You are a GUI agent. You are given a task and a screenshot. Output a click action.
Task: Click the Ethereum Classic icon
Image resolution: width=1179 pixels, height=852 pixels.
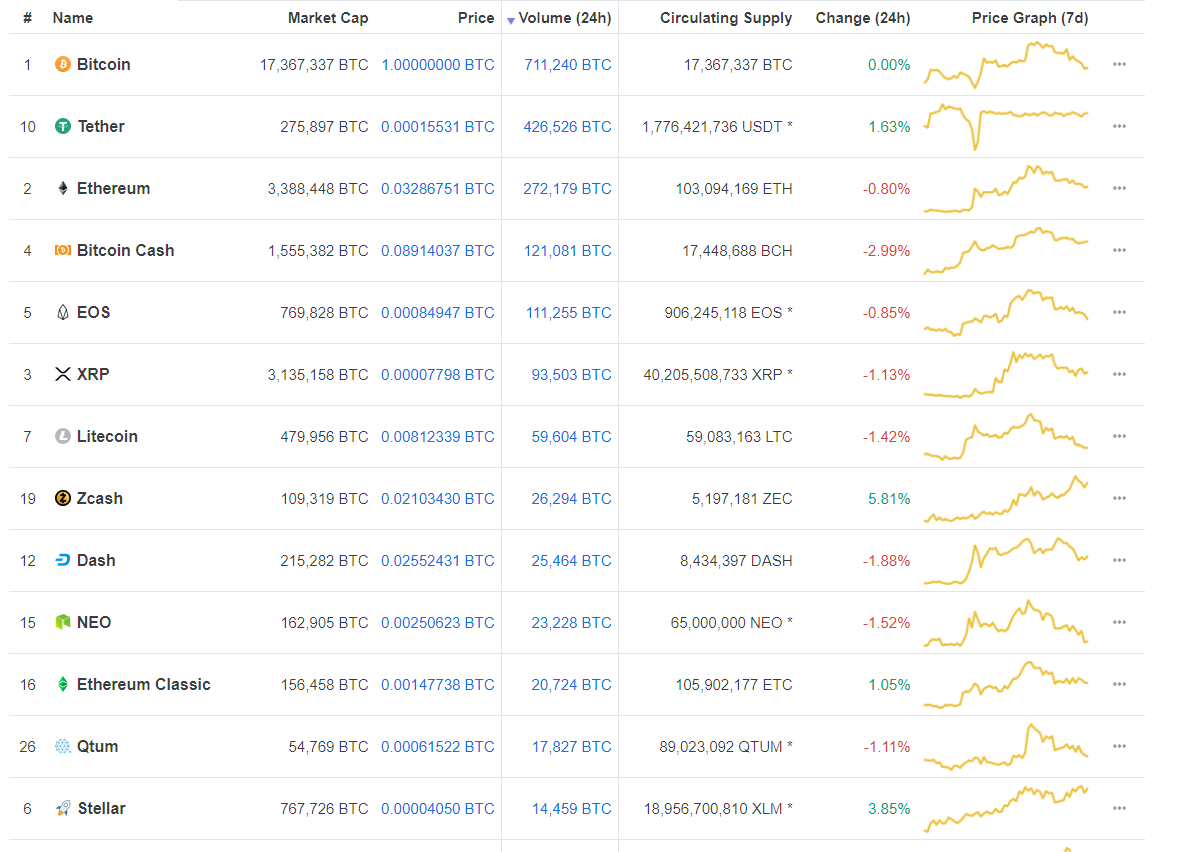(x=63, y=685)
